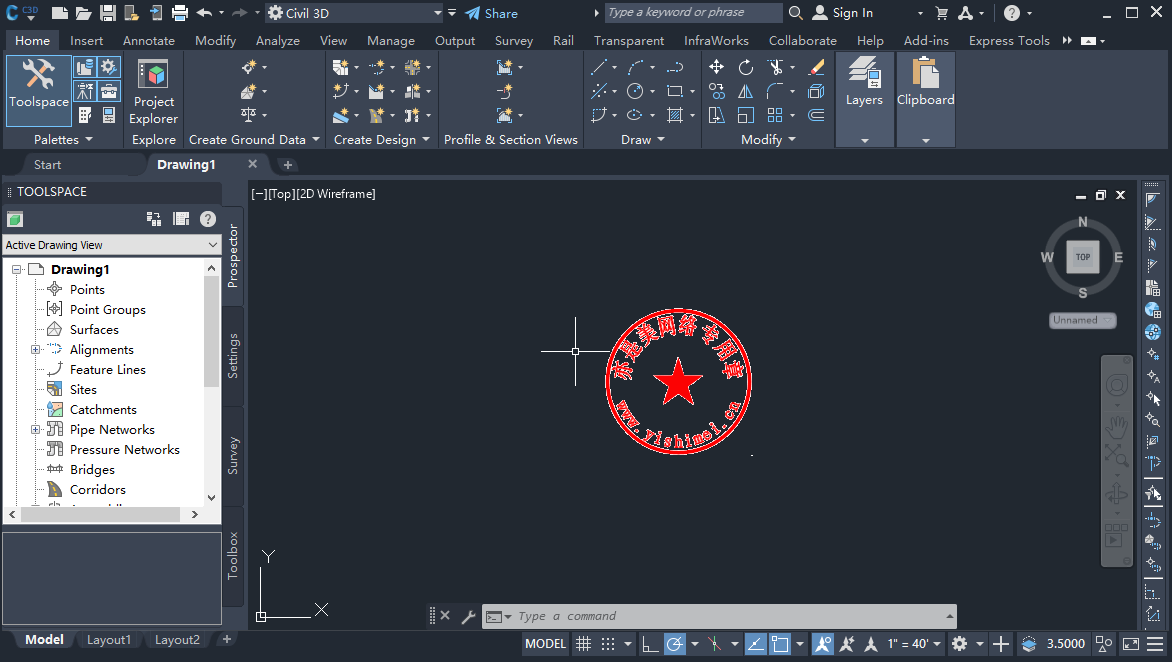Select the Rectangle draw tool
This screenshot has height=662, width=1172.
675,91
